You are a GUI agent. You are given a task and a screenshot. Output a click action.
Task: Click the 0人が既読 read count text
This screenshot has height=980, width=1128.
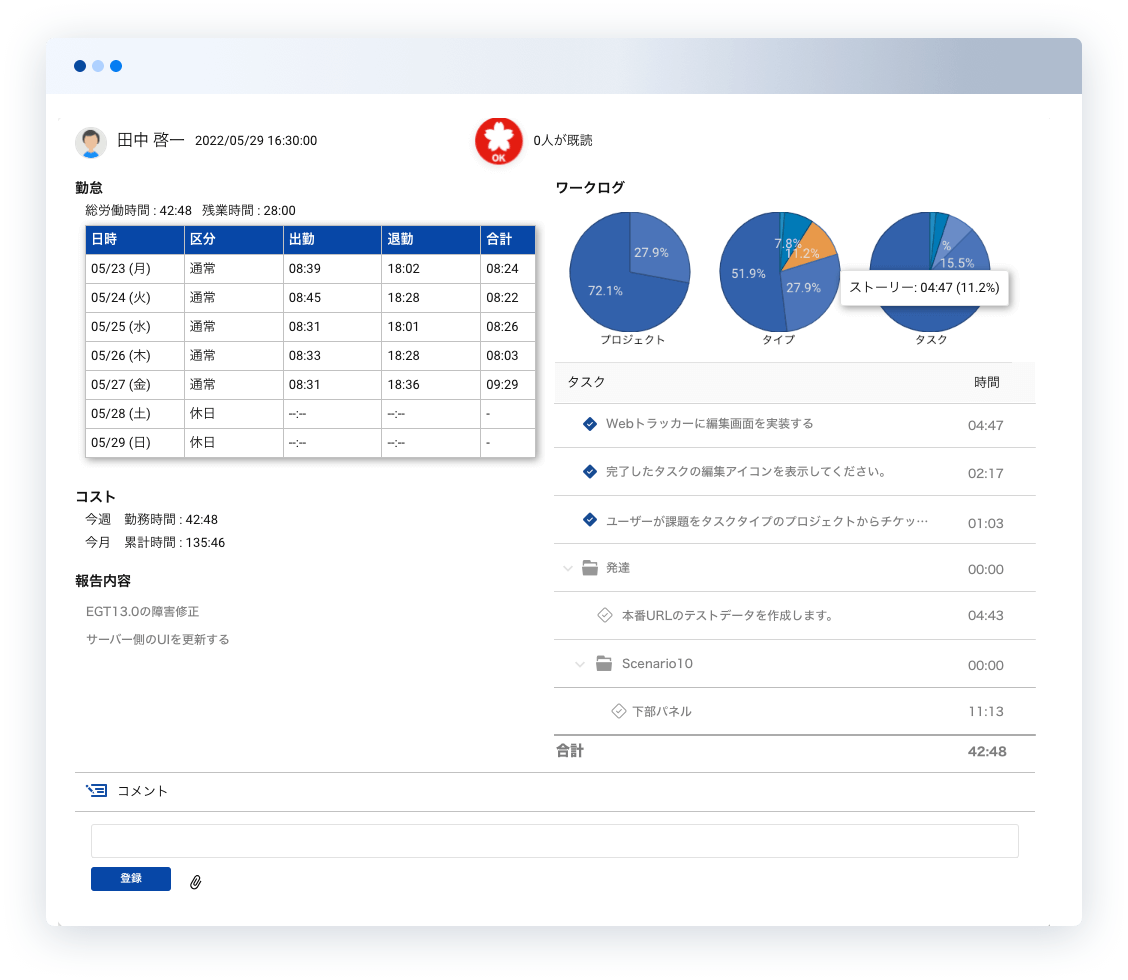coord(563,141)
